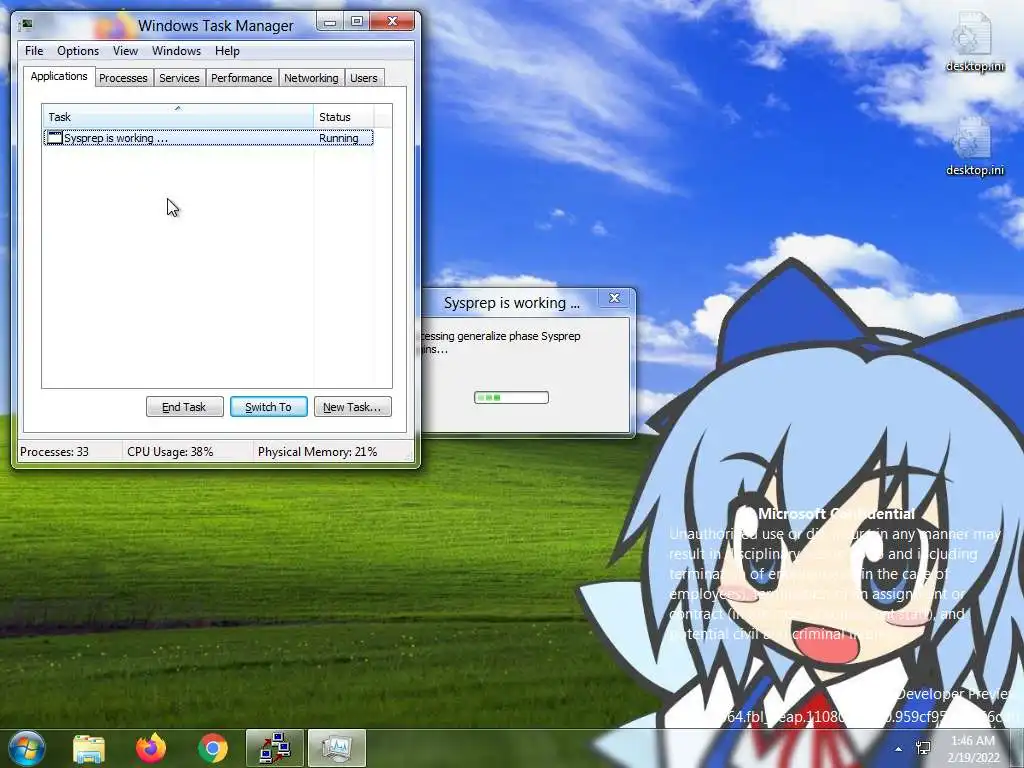Open the Help menu

click(x=227, y=51)
